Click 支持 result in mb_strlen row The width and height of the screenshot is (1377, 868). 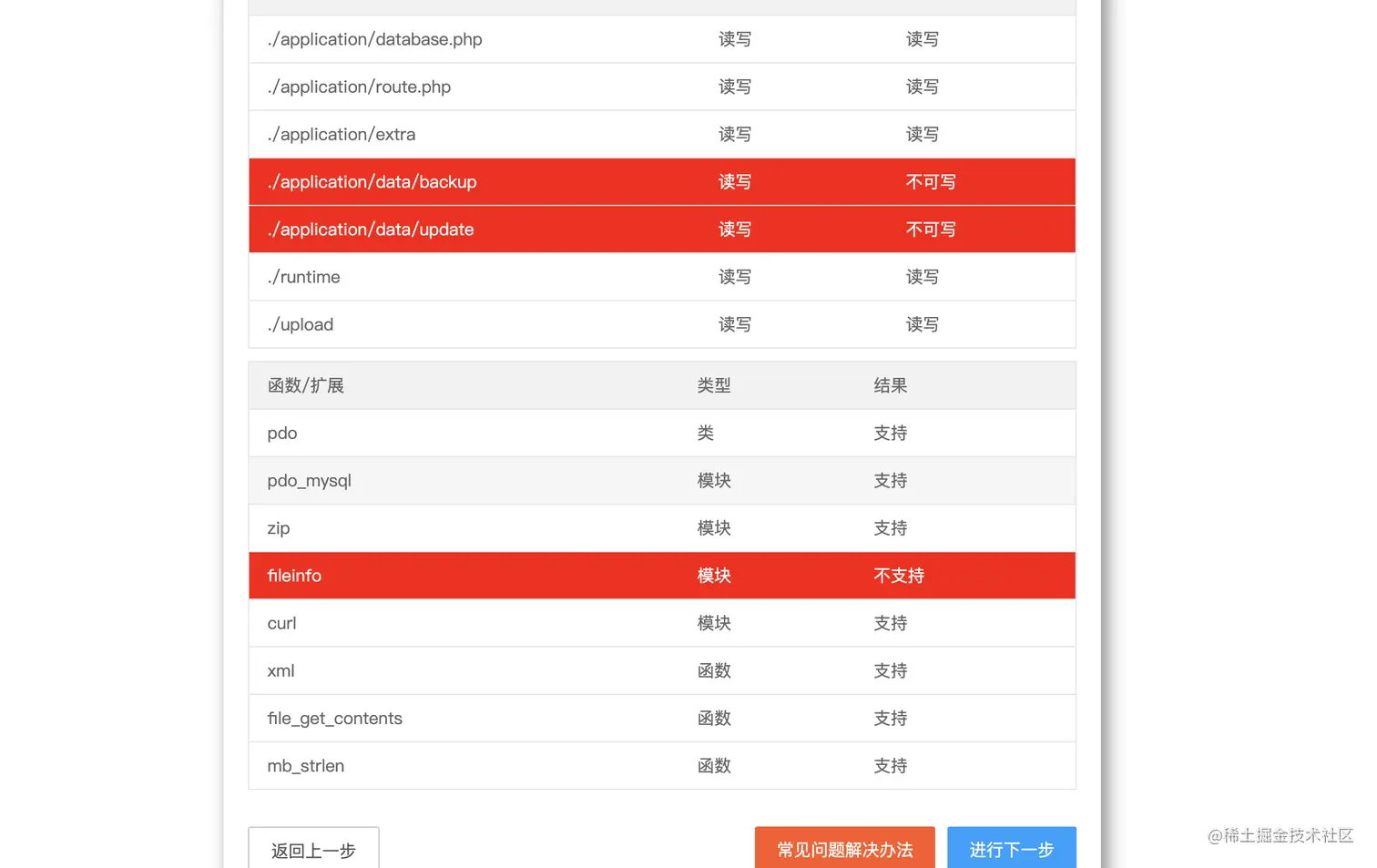891,766
